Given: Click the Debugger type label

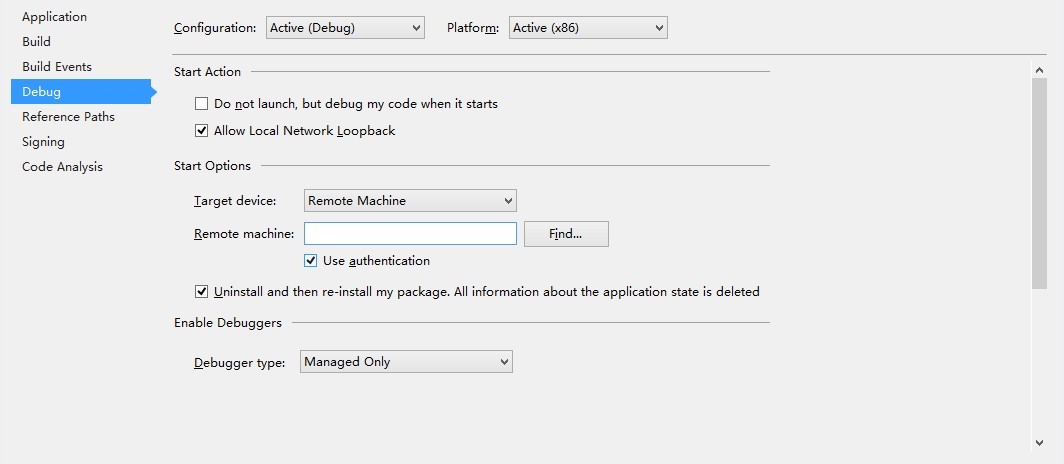Looking at the screenshot, I should coord(240,363).
